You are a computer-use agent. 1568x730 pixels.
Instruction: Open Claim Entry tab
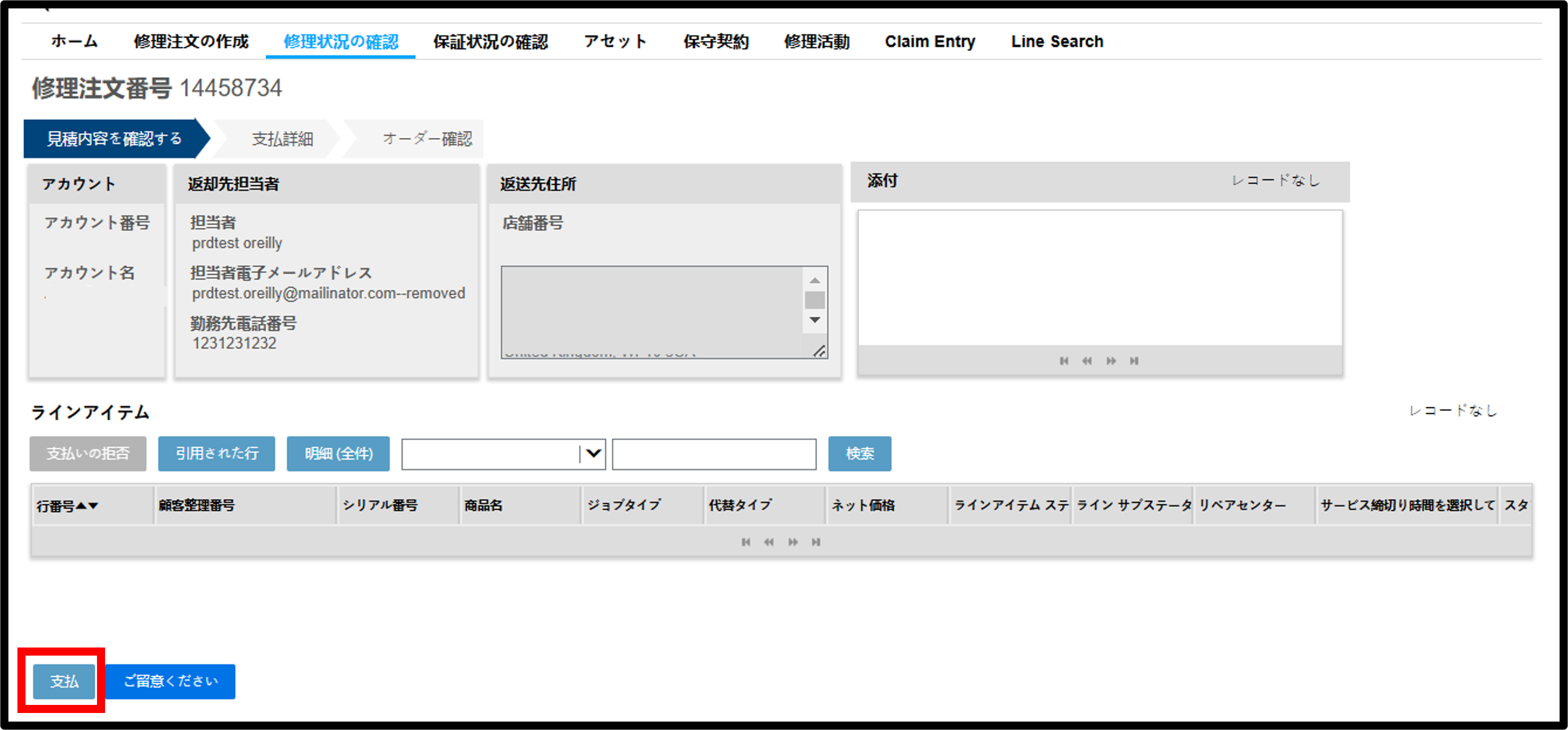pyautogui.click(x=929, y=41)
